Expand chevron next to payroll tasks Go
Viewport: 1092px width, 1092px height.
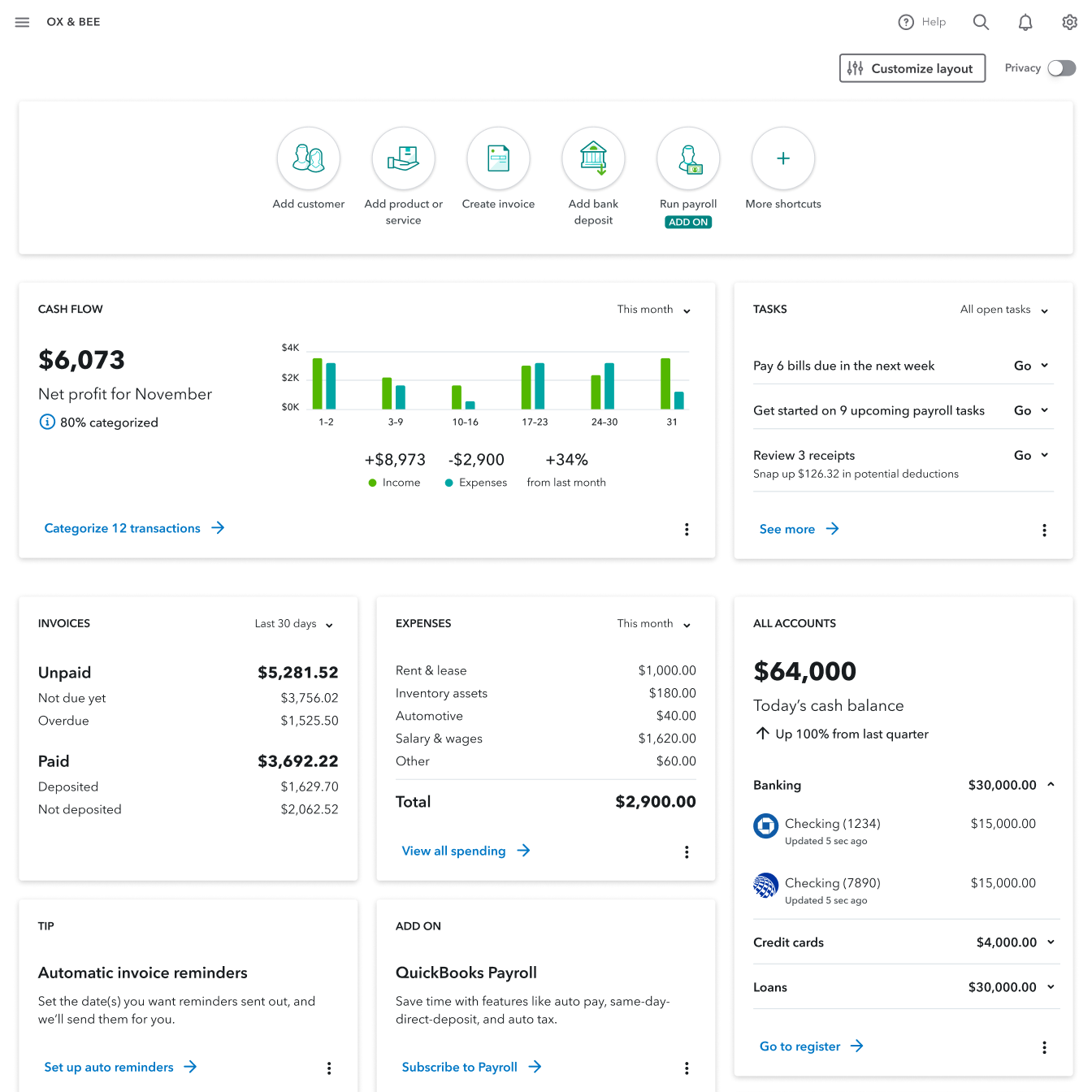pos(1045,410)
